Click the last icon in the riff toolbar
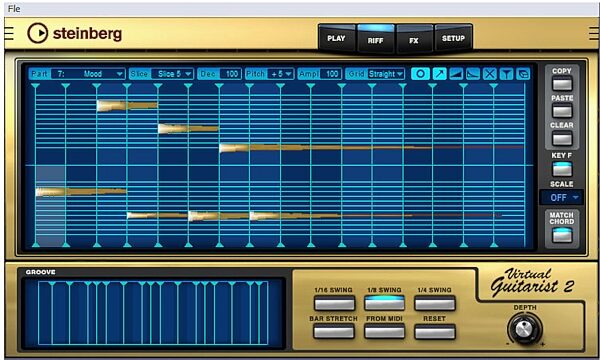The image size is (600, 360). 523,74
